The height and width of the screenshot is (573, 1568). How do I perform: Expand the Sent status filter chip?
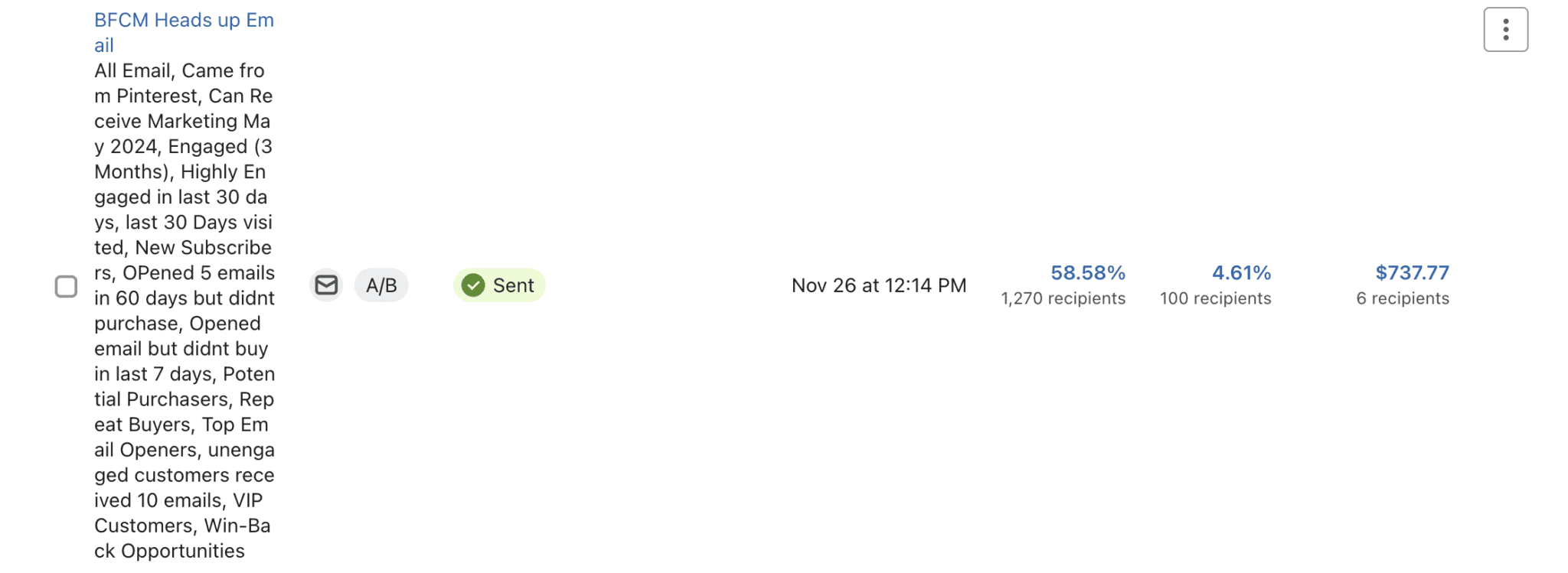[x=499, y=285]
